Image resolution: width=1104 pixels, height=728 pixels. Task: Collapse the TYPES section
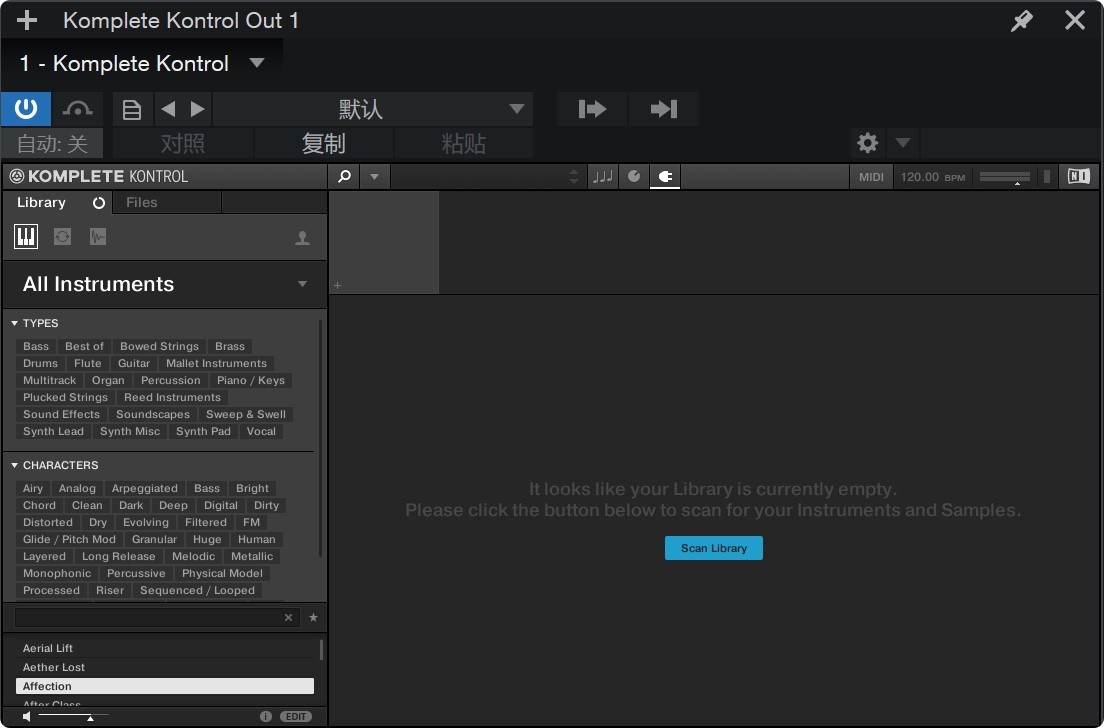(14, 323)
